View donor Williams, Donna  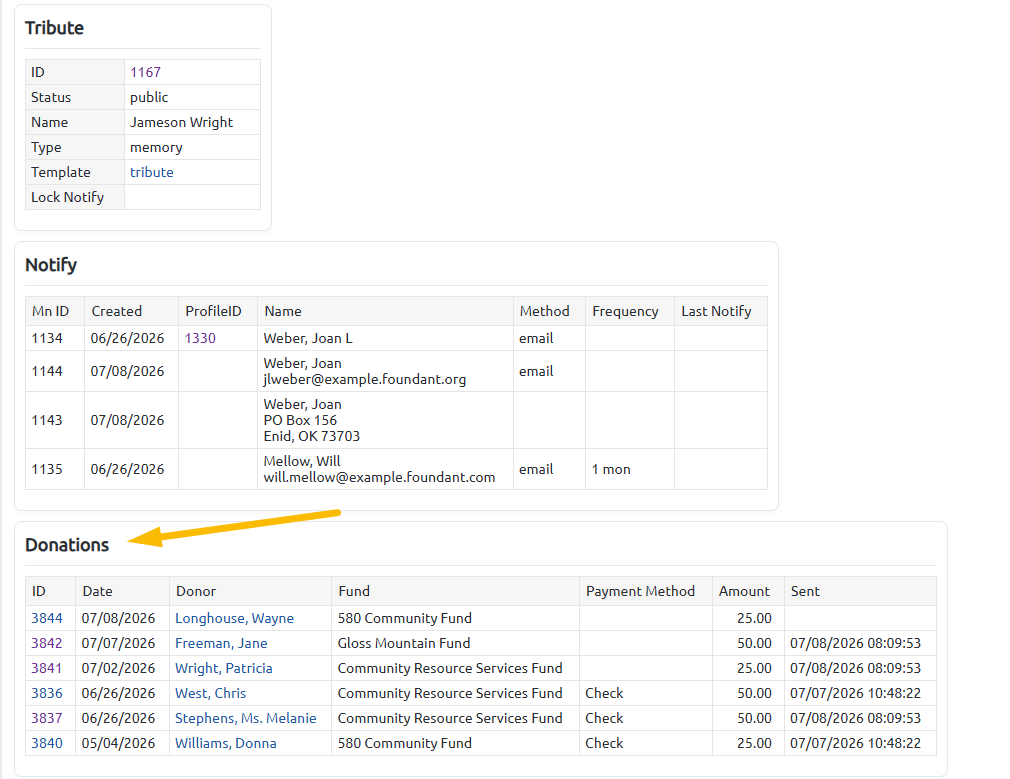pos(225,743)
